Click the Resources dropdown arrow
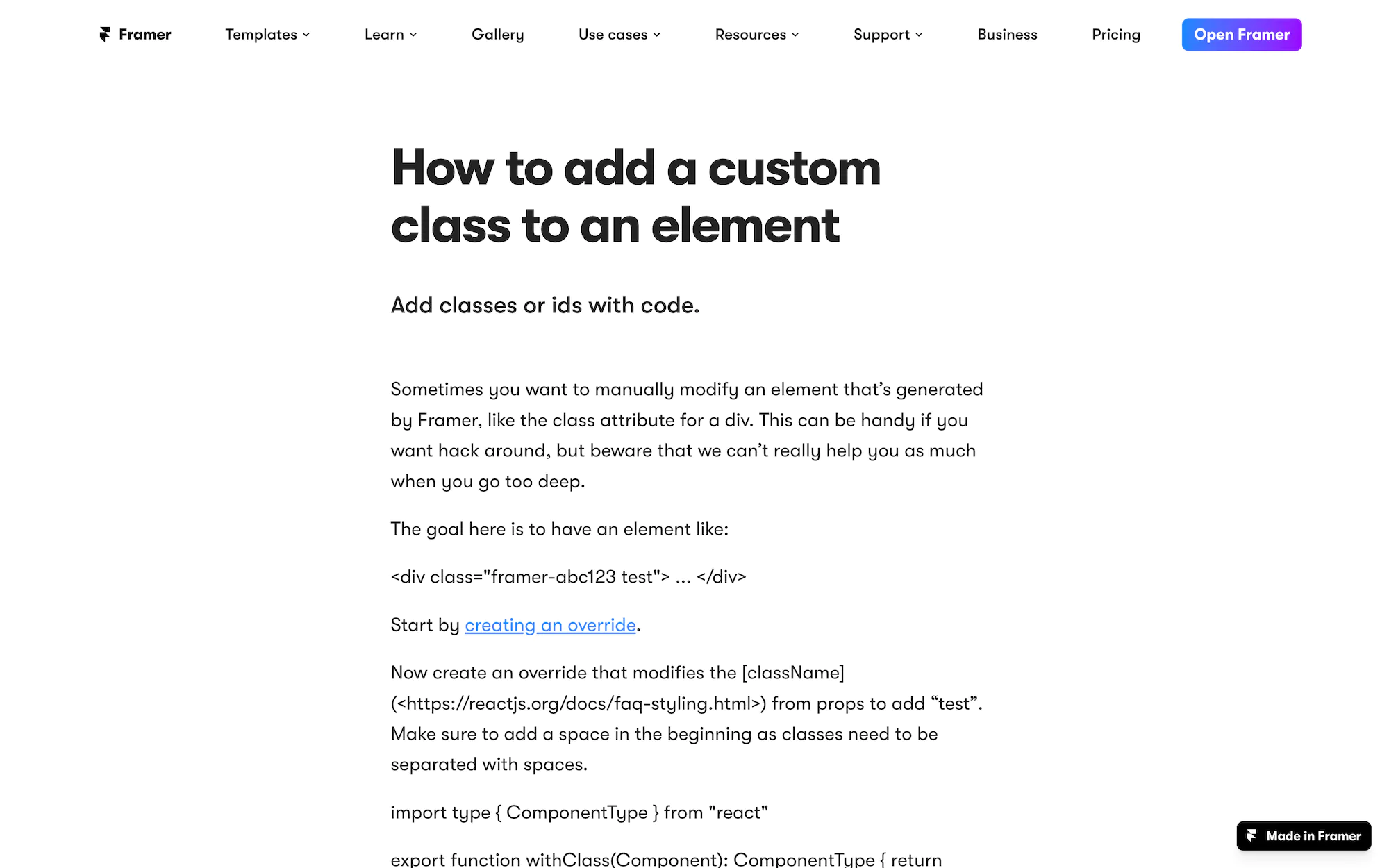 [796, 34]
